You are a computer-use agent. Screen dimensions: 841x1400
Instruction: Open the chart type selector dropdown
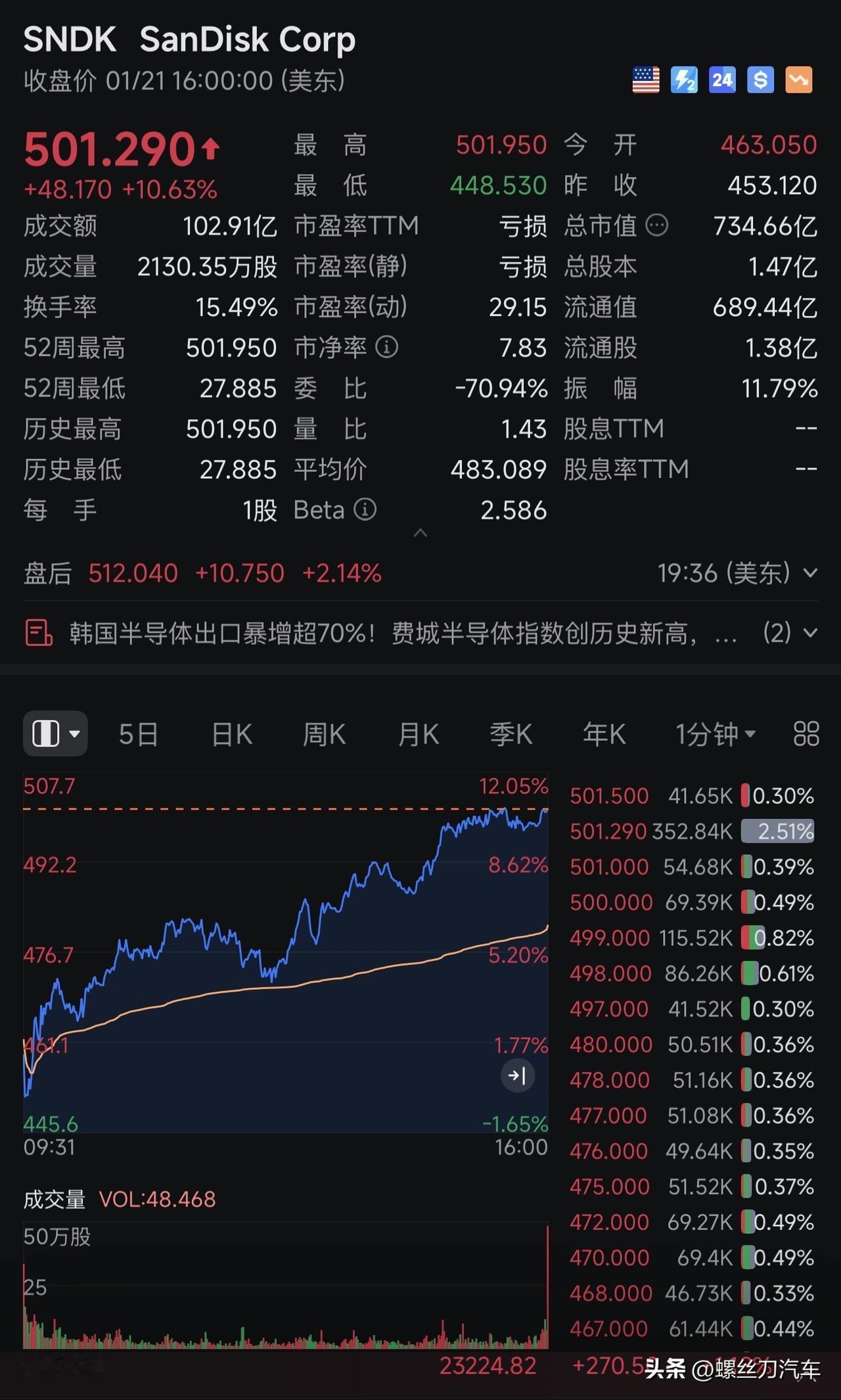pos(55,734)
